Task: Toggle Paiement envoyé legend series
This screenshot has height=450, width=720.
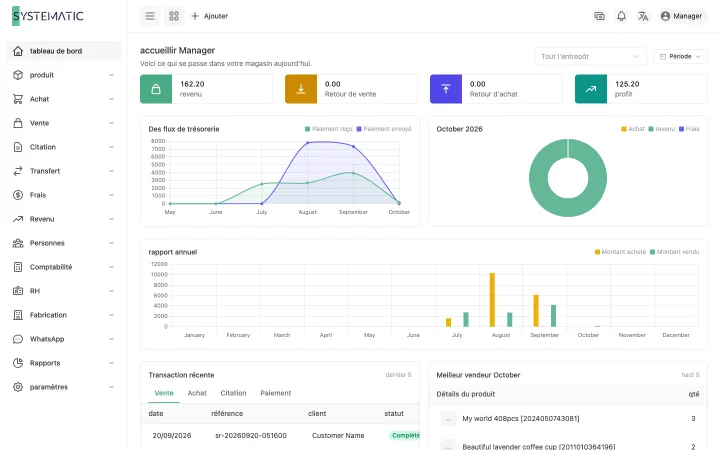Action: [x=384, y=129]
